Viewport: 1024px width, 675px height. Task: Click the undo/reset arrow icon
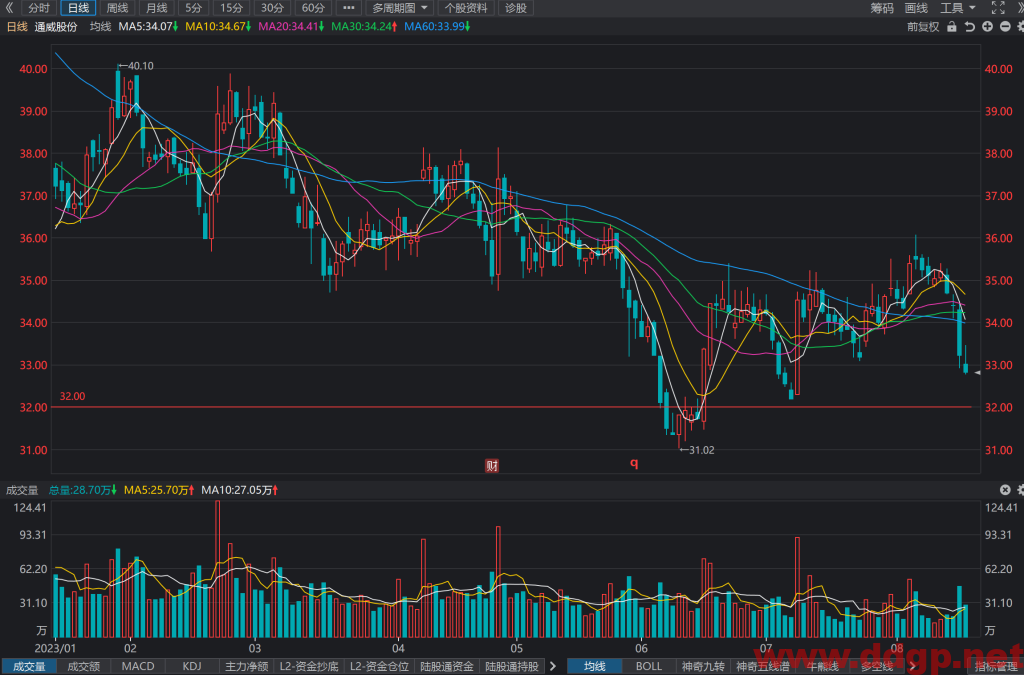[969, 27]
